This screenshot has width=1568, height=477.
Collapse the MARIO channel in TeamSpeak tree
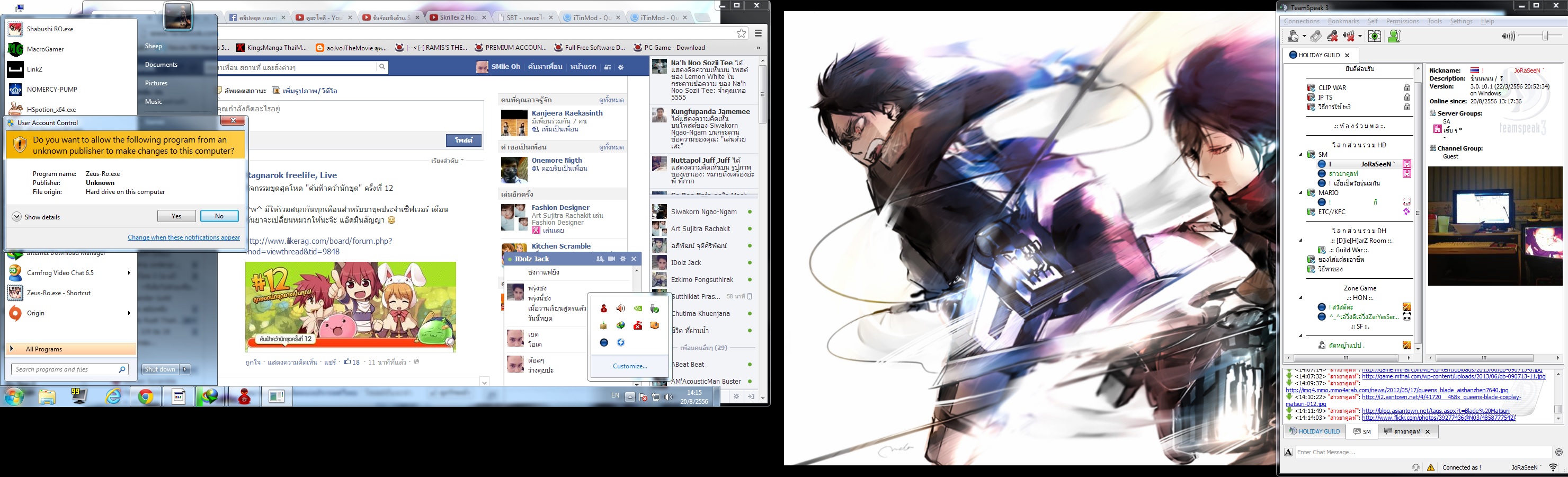1301,192
